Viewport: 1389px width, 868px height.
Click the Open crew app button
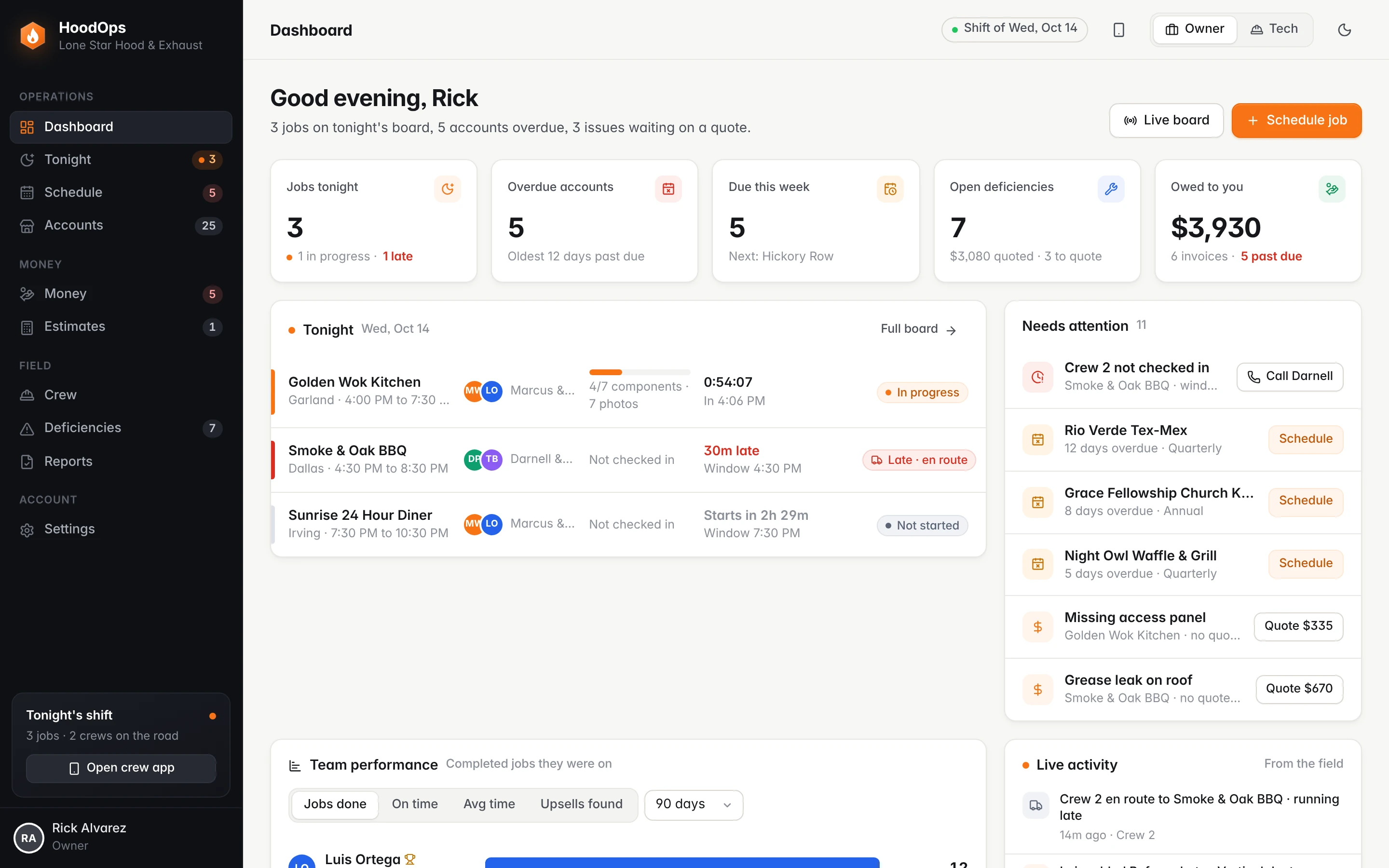pos(121,768)
